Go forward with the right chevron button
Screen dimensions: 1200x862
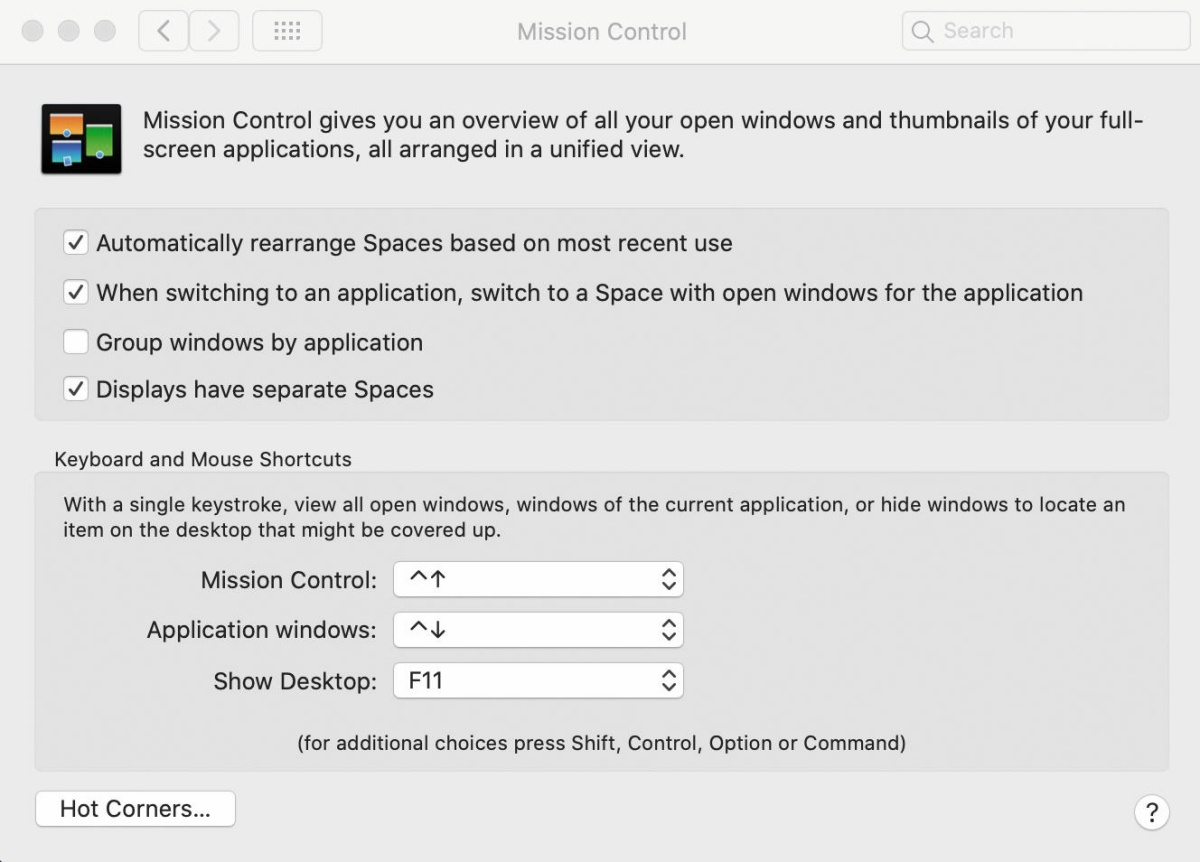click(213, 31)
